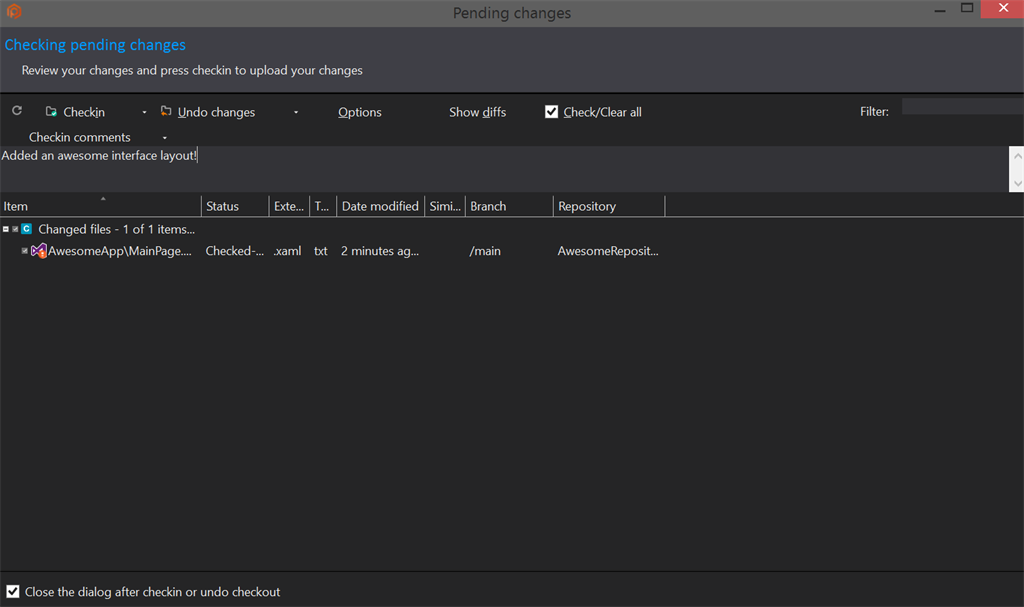Open the Checkin comments dropdown
Image resolution: width=1024 pixels, height=607 pixels.
[165, 137]
